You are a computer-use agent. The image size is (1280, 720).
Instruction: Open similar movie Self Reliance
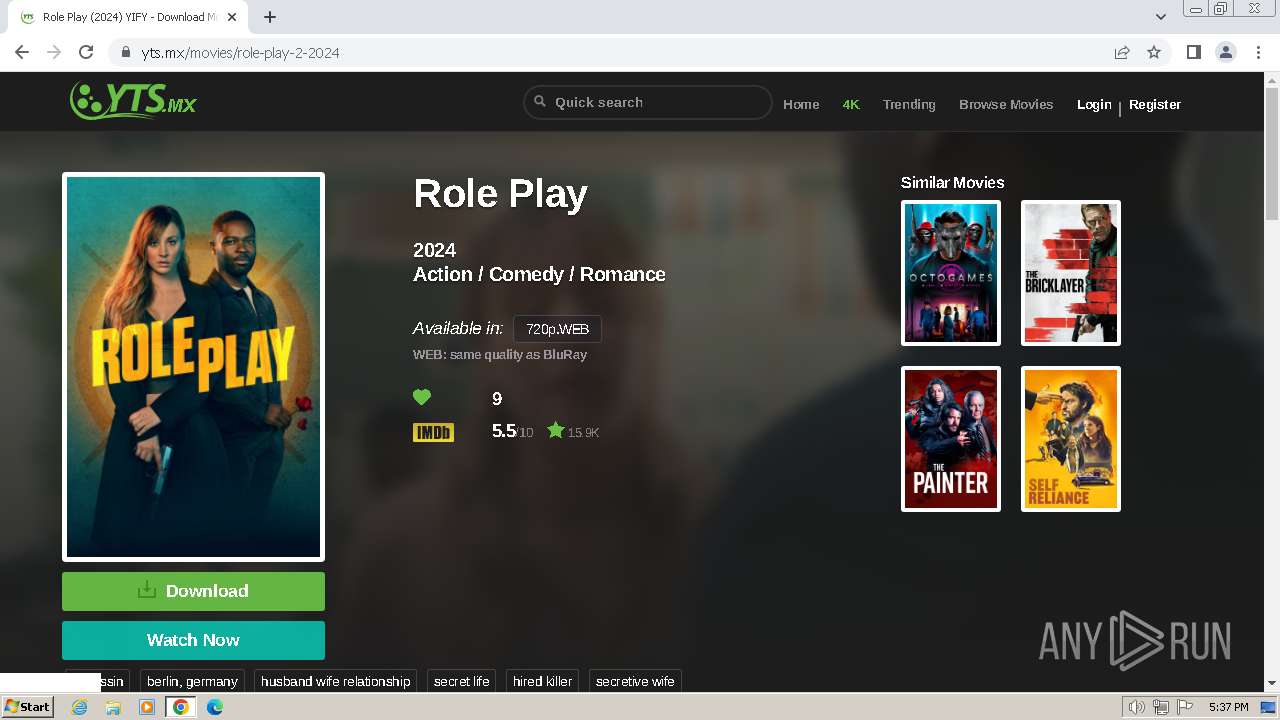point(1071,439)
